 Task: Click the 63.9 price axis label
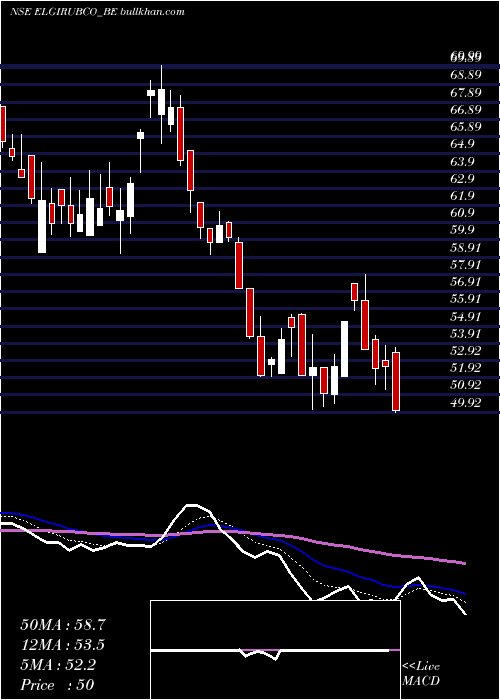pyautogui.click(x=462, y=161)
